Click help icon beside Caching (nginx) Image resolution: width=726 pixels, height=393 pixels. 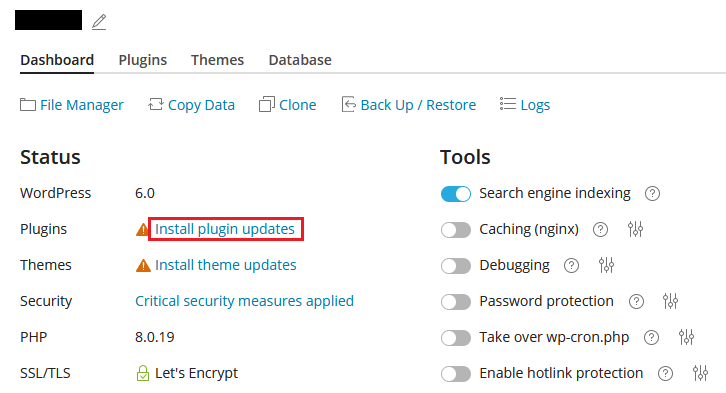(x=600, y=230)
